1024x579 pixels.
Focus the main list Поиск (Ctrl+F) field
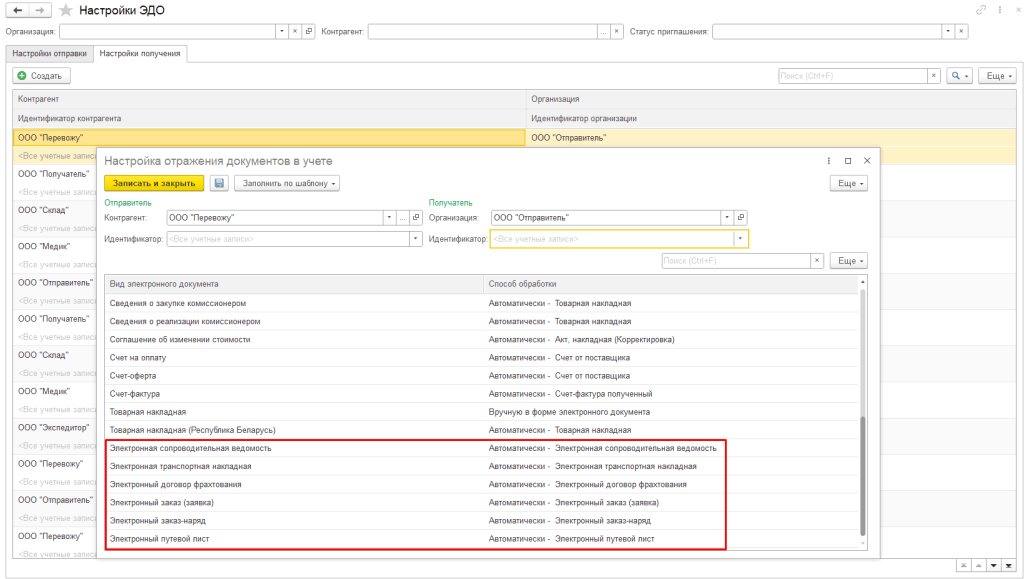pyautogui.click(x=853, y=76)
